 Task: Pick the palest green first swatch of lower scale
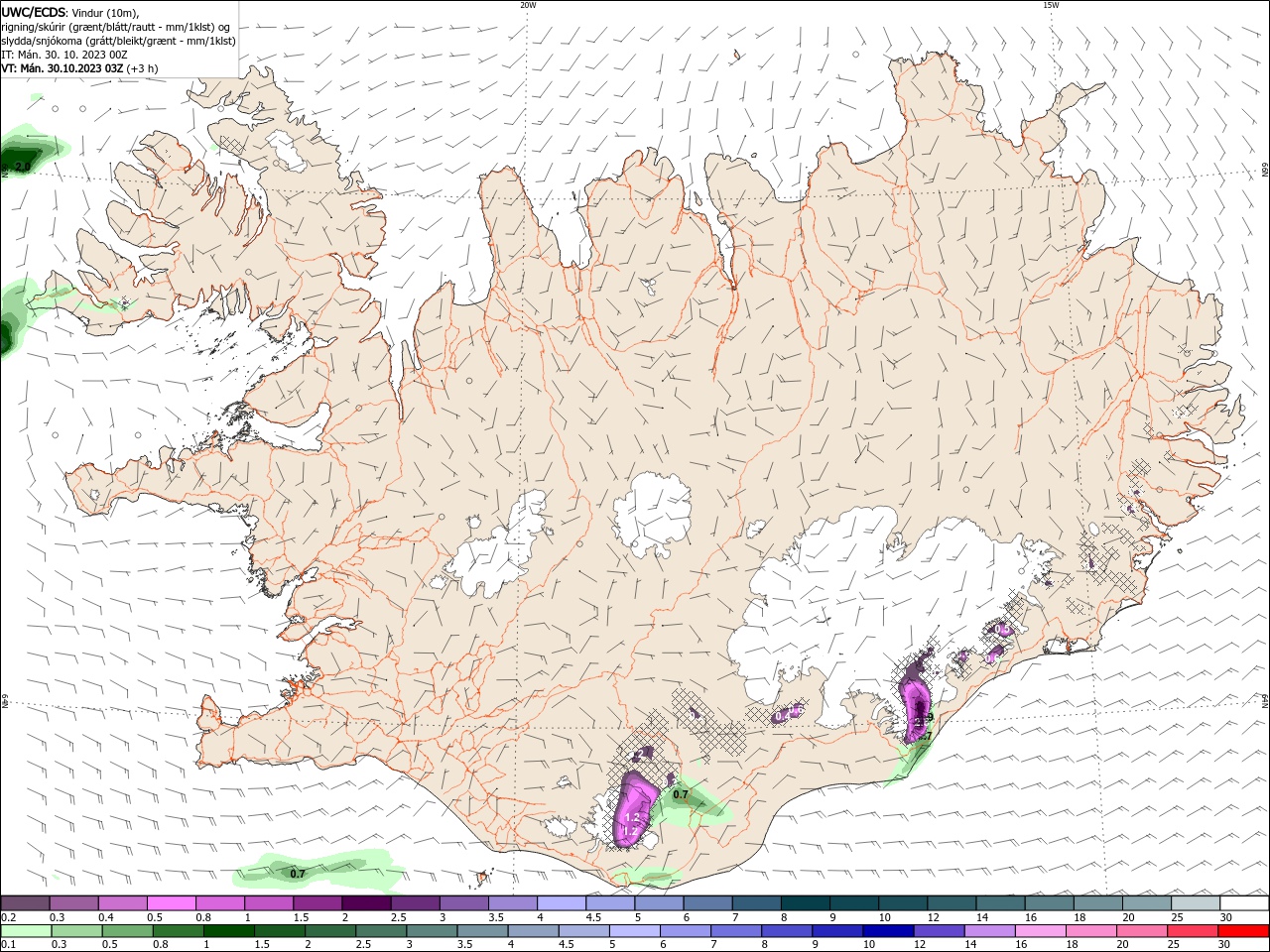point(26,931)
